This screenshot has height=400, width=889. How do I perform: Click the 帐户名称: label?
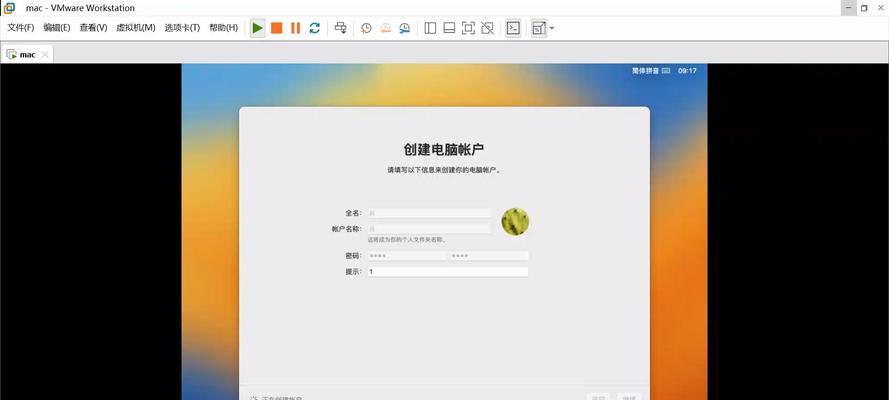346,229
